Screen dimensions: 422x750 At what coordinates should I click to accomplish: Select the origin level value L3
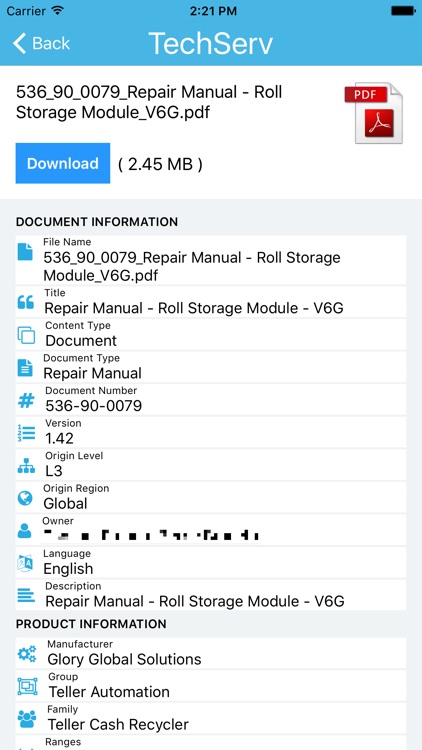[54, 471]
